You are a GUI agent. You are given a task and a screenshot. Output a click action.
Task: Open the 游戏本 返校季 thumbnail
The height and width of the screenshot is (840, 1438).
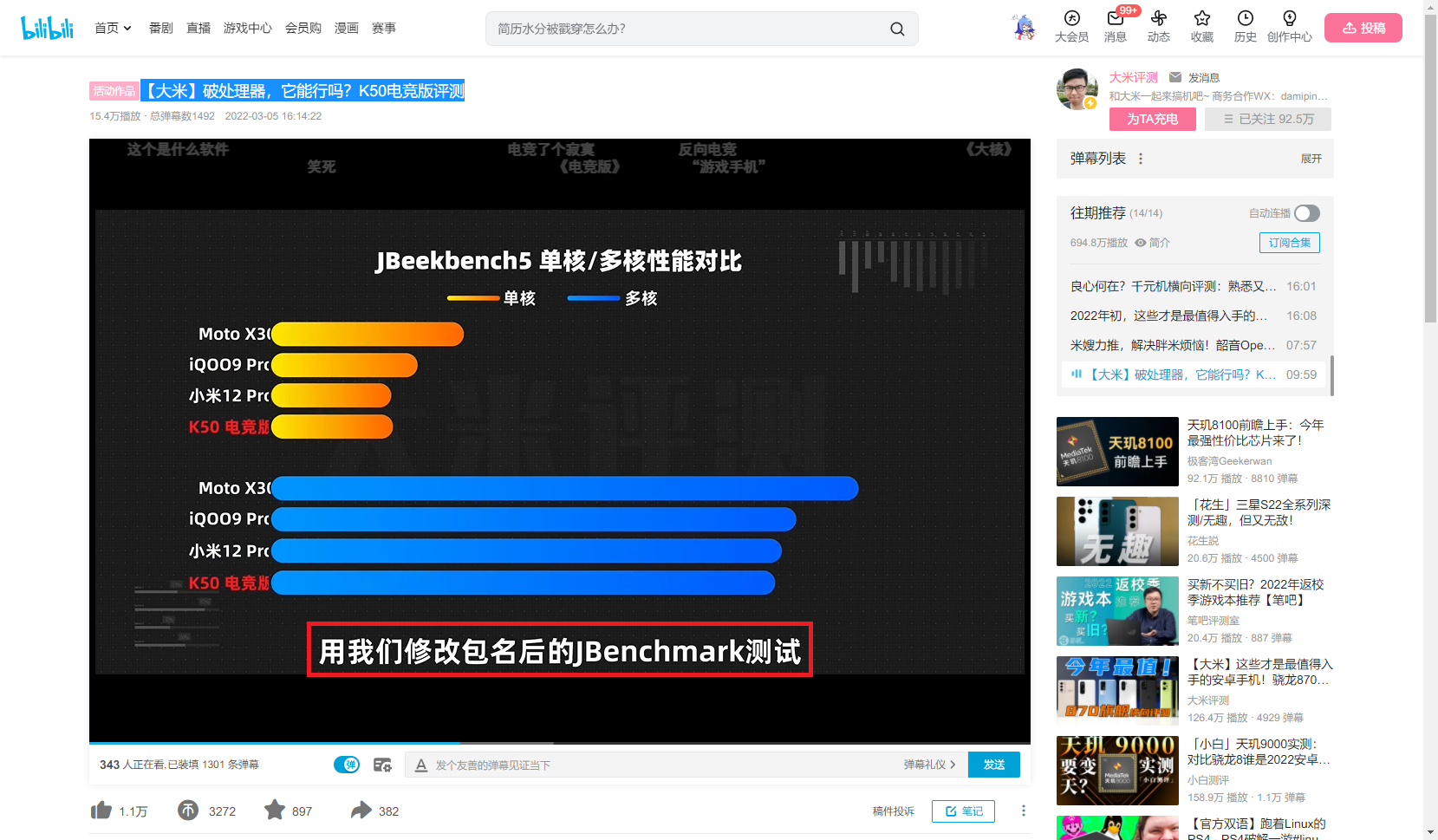pyautogui.click(x=1117, y=611)
